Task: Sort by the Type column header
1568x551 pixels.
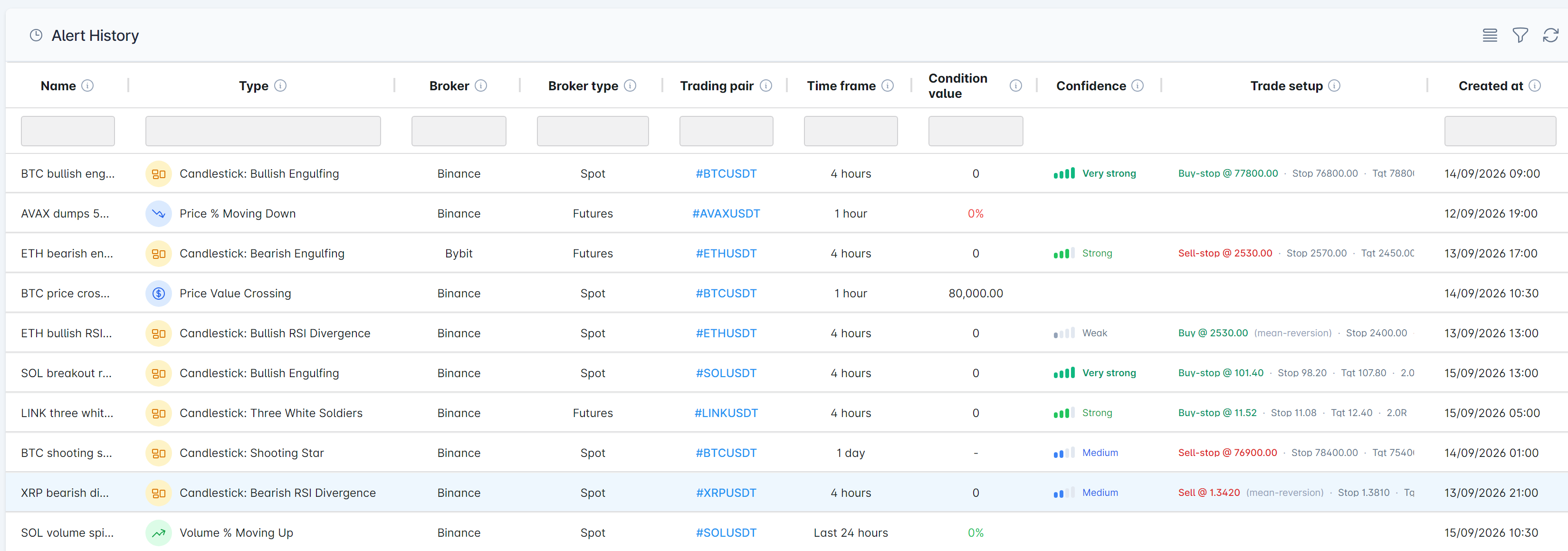Action: (x=254, y=86)
